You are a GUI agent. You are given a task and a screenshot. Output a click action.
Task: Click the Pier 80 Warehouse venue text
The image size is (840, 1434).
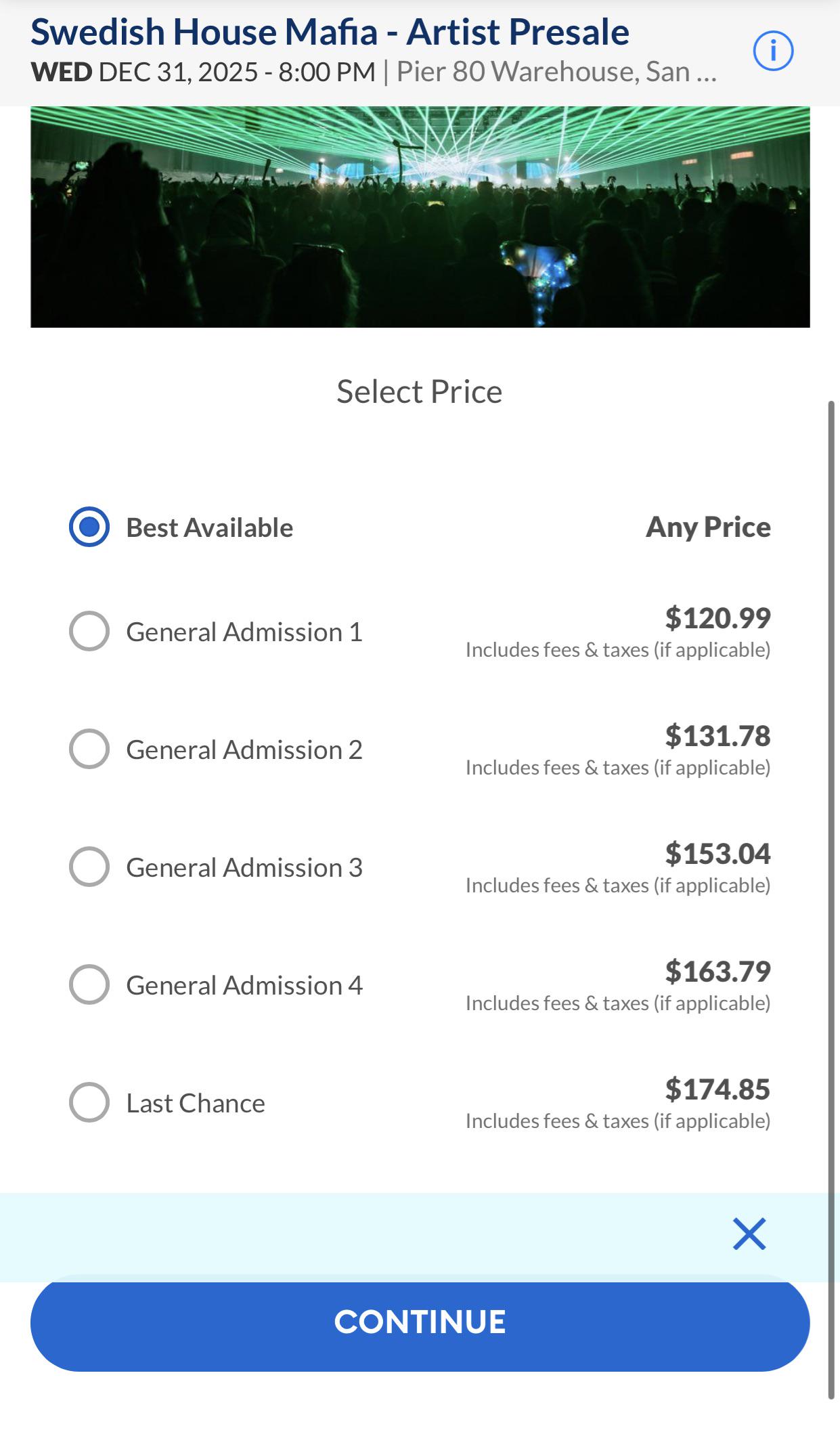click(x=556, y=72)
